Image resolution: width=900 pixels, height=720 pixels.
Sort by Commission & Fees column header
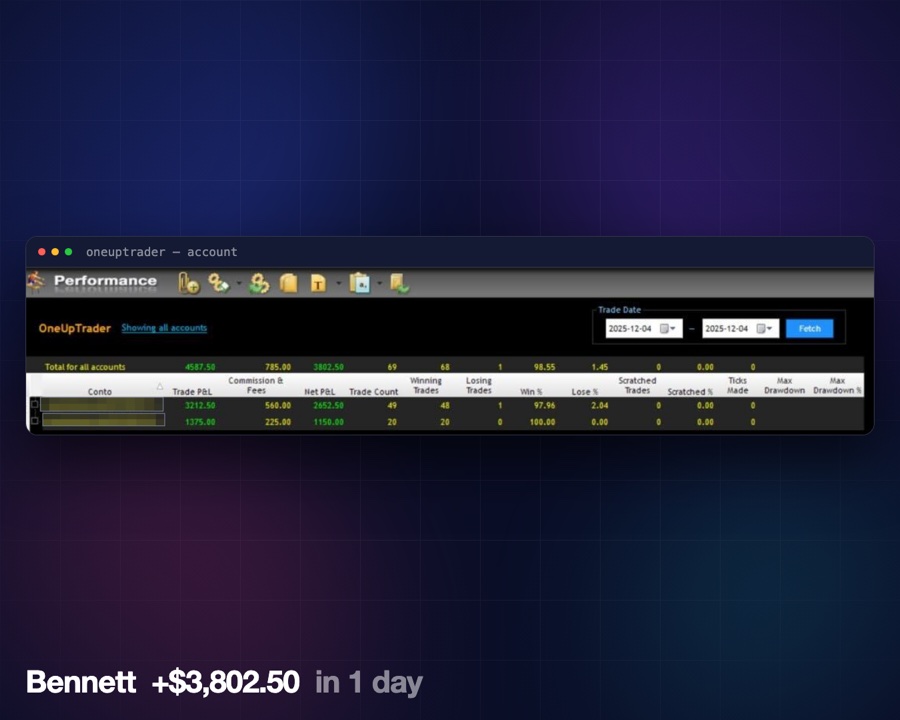point(256,385)
